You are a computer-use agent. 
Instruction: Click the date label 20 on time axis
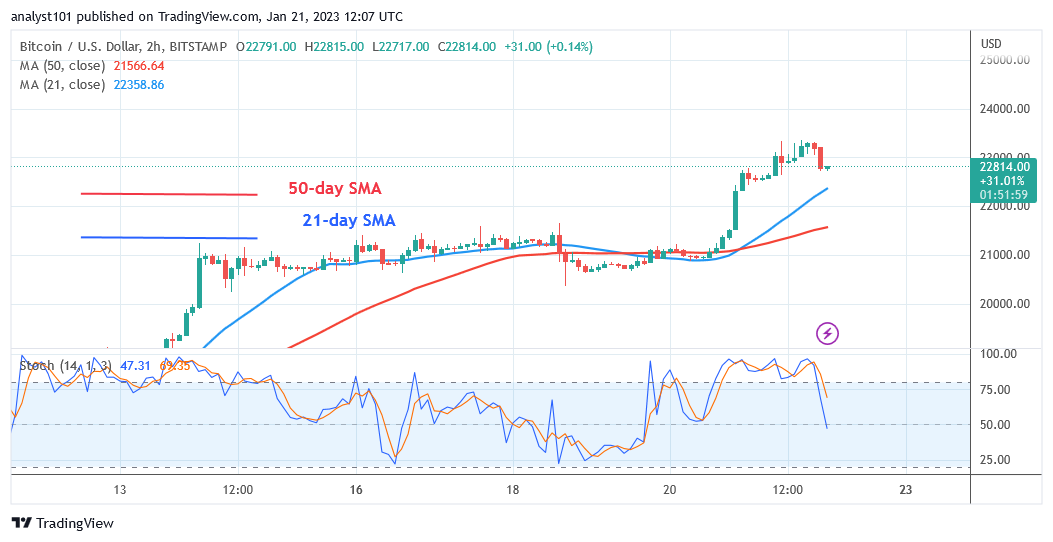point(670,490)
